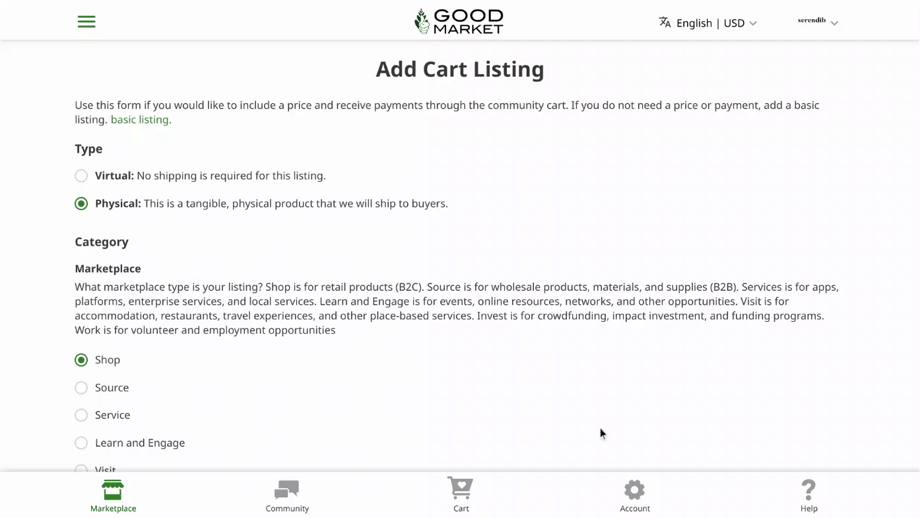This screenshot has width=920, height=518.
Task: Click the language translate icon
Action: pyautogui.click(x=665, y=22)
